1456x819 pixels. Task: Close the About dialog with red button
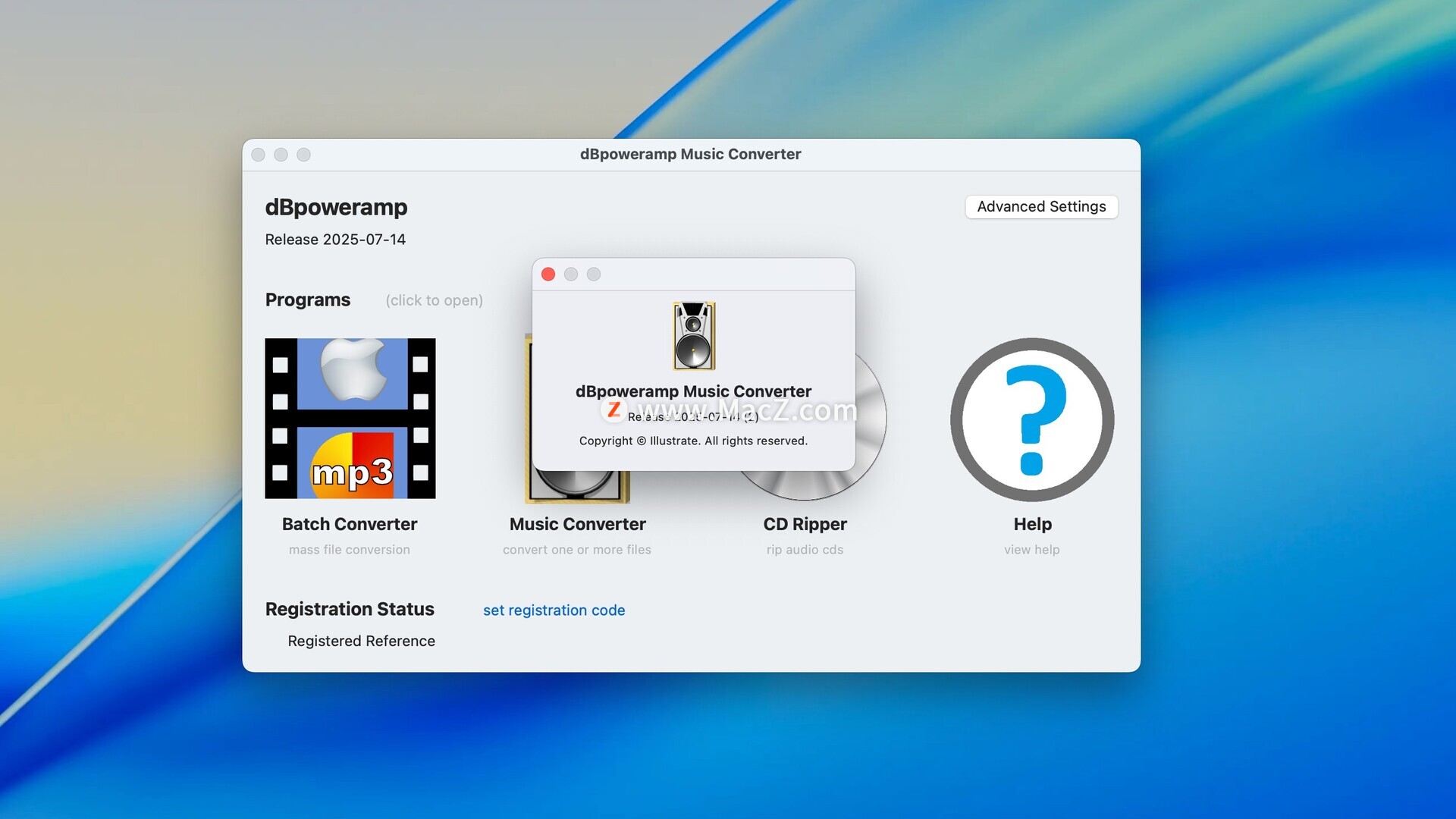click(x=548, y=274)
